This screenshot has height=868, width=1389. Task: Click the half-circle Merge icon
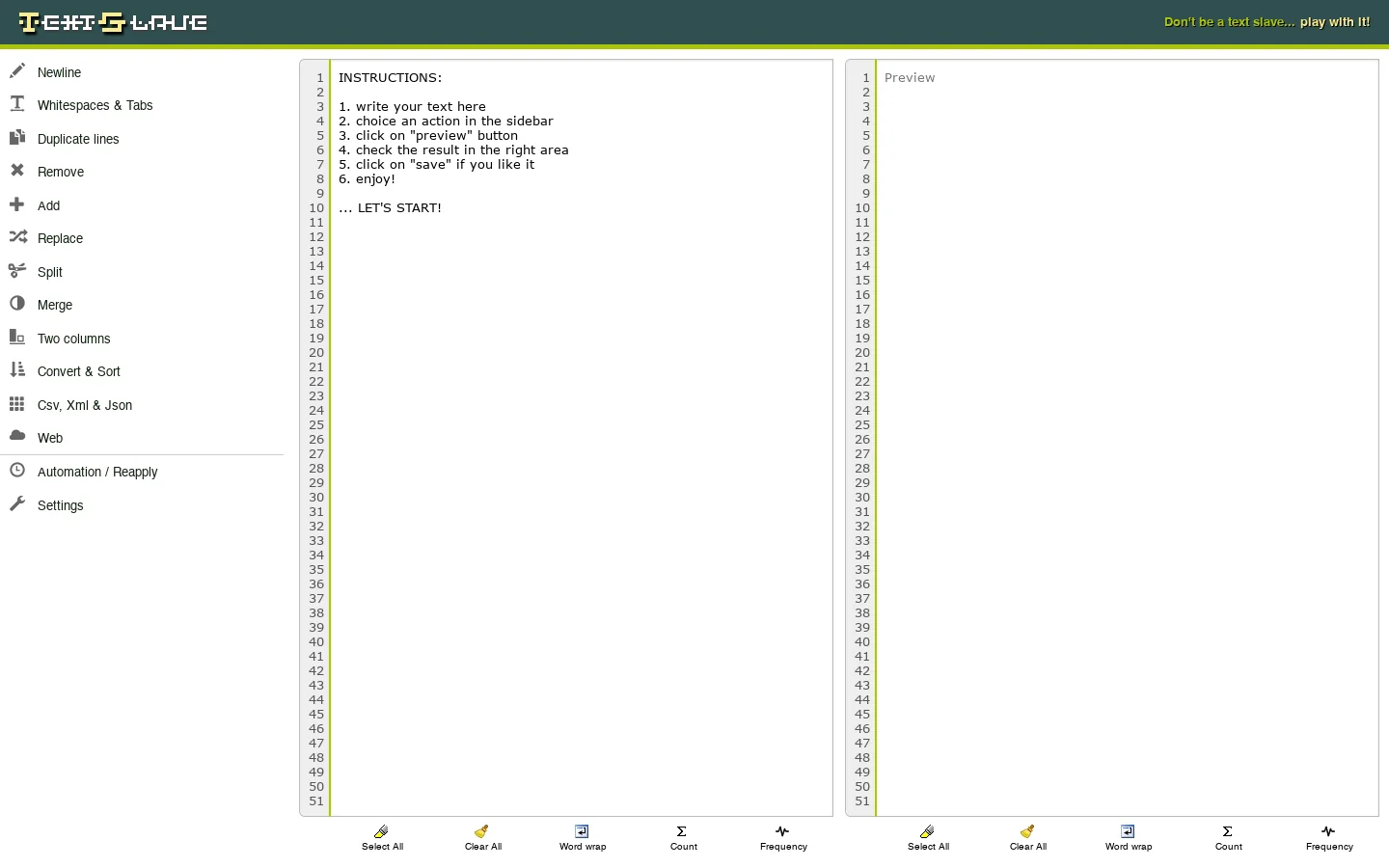pyautogui.click(x=17, y=303)
